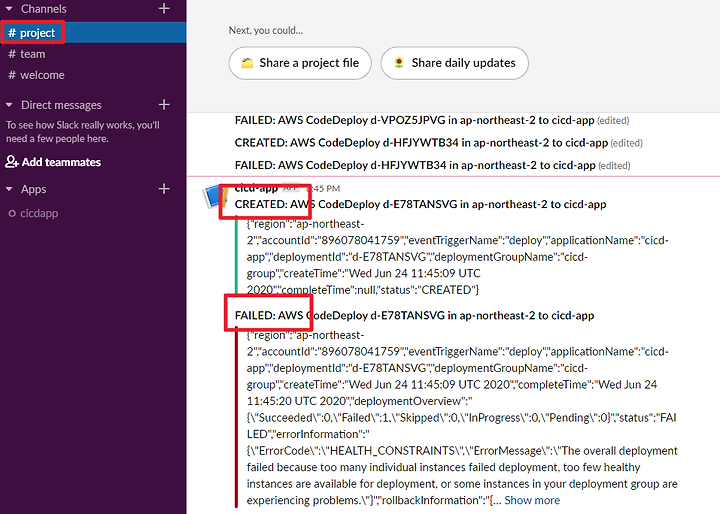Click the Add teammates person icon

pyautogui.click(x=11, y=162)
